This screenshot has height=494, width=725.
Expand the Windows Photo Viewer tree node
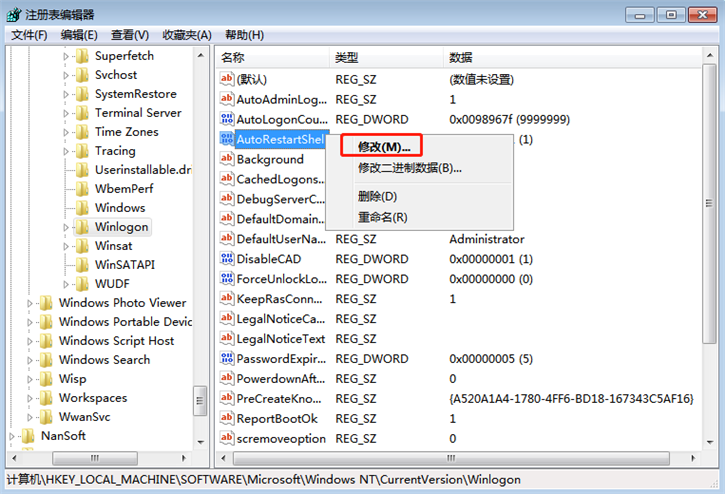point(30,303)
